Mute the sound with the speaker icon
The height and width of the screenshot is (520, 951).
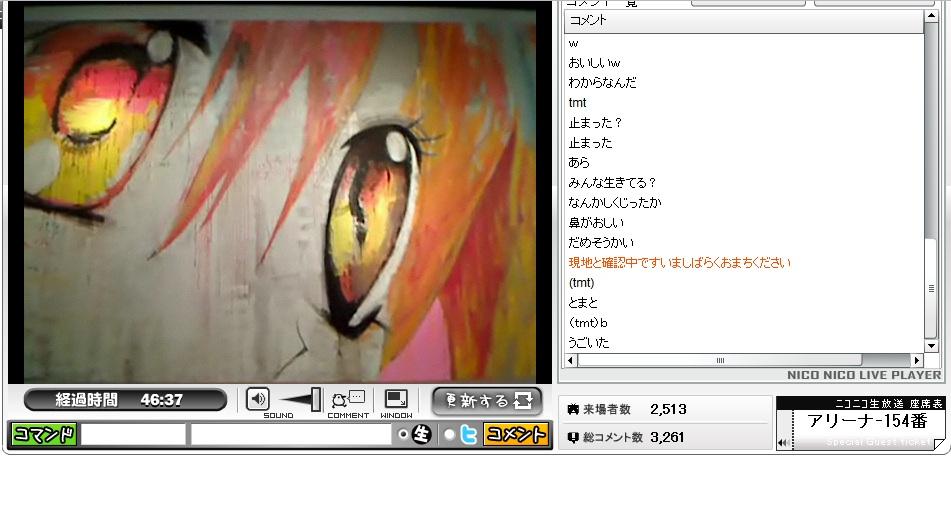(x=258, y=399)
